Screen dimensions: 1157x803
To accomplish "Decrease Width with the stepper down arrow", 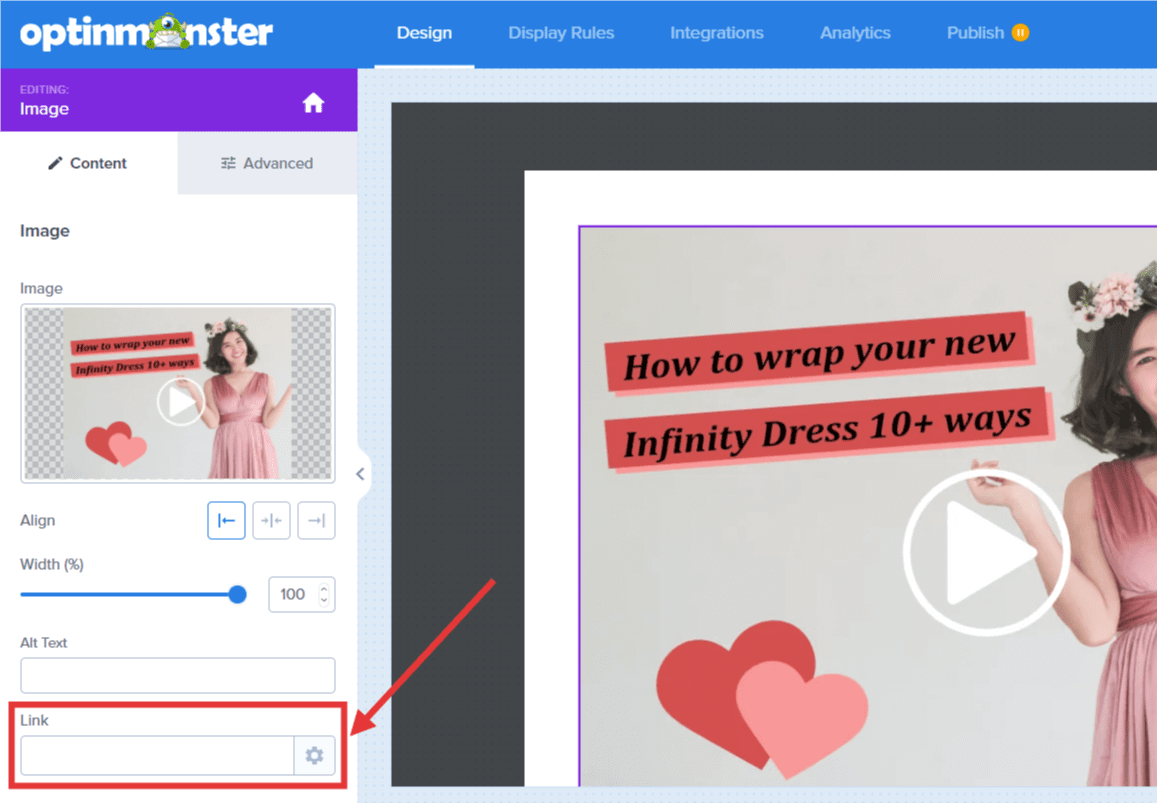I will pyautogui.click(x=325, y=600).
